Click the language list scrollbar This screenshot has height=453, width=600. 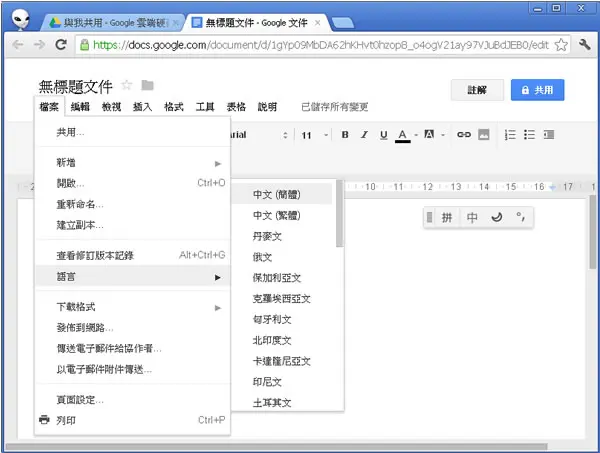(x=339, y=214)
